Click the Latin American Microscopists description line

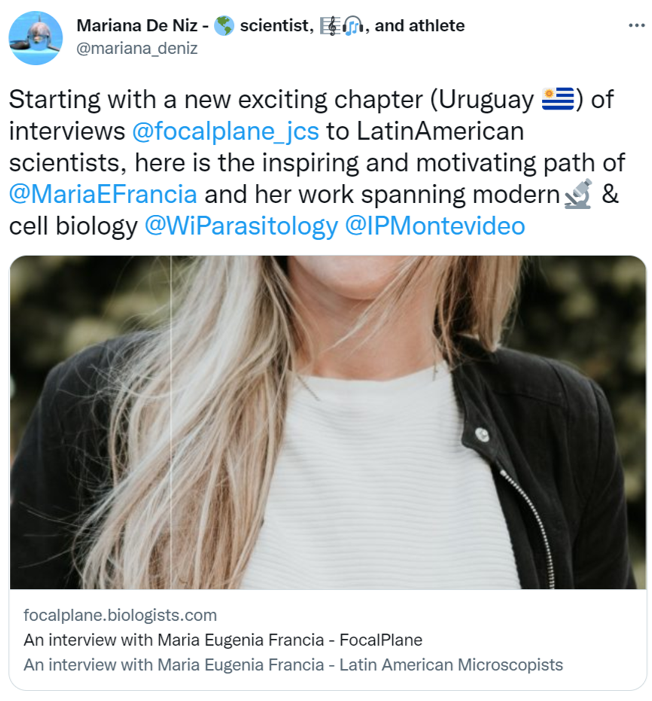pyautogui.click(x=293, y=665)
